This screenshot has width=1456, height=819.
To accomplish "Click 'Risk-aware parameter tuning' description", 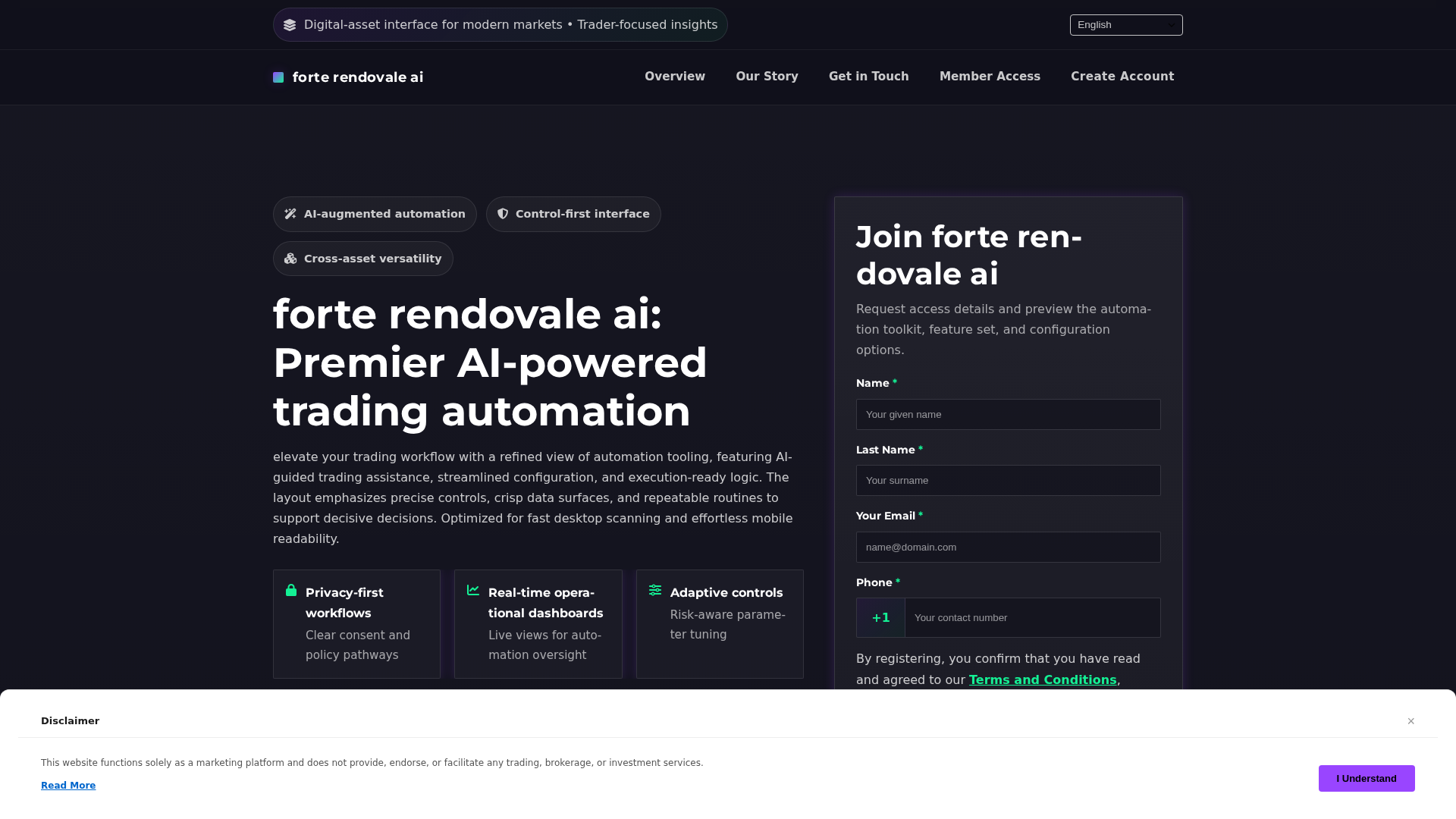I will 728,625.
